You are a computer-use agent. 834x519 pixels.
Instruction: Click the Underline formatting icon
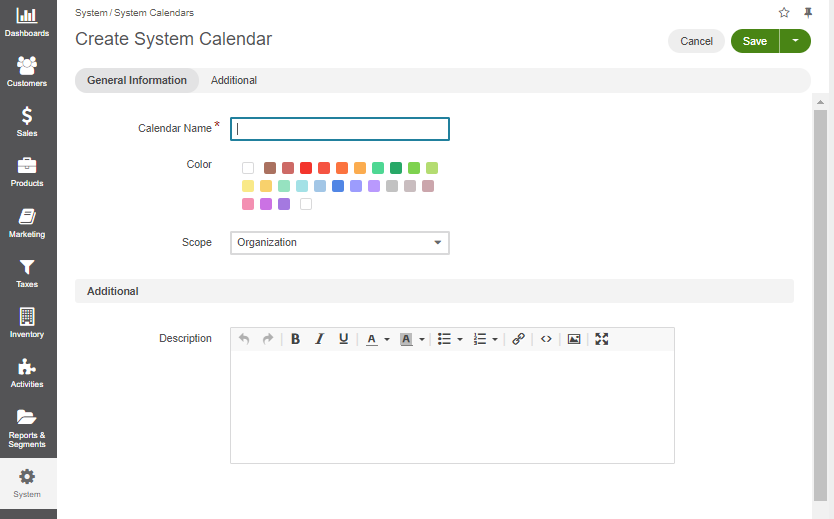tap(344, 339)
